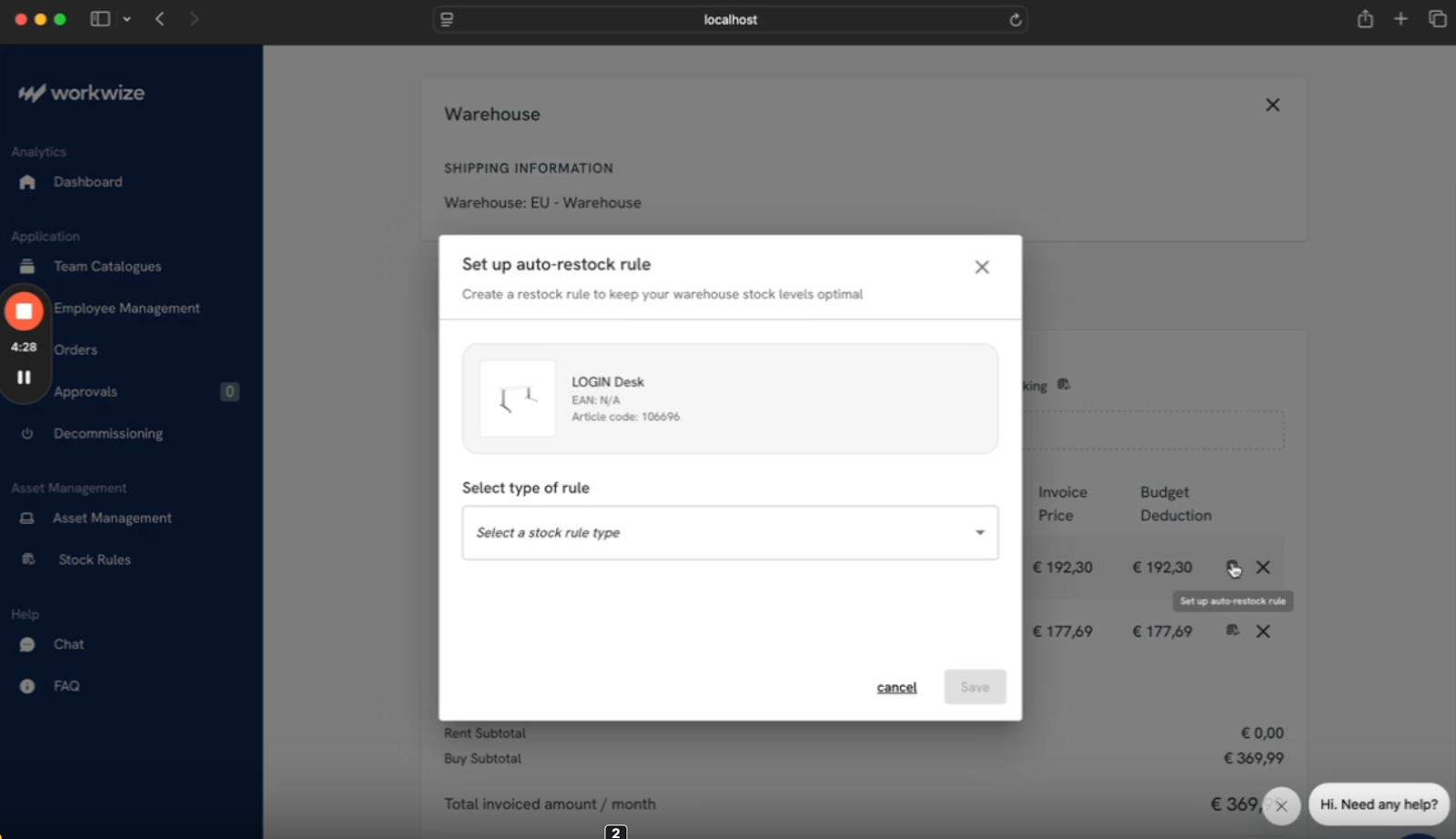Pause the screen recording
The height and width of the screenshot is (839, 1456).
(x=25, y=377)
